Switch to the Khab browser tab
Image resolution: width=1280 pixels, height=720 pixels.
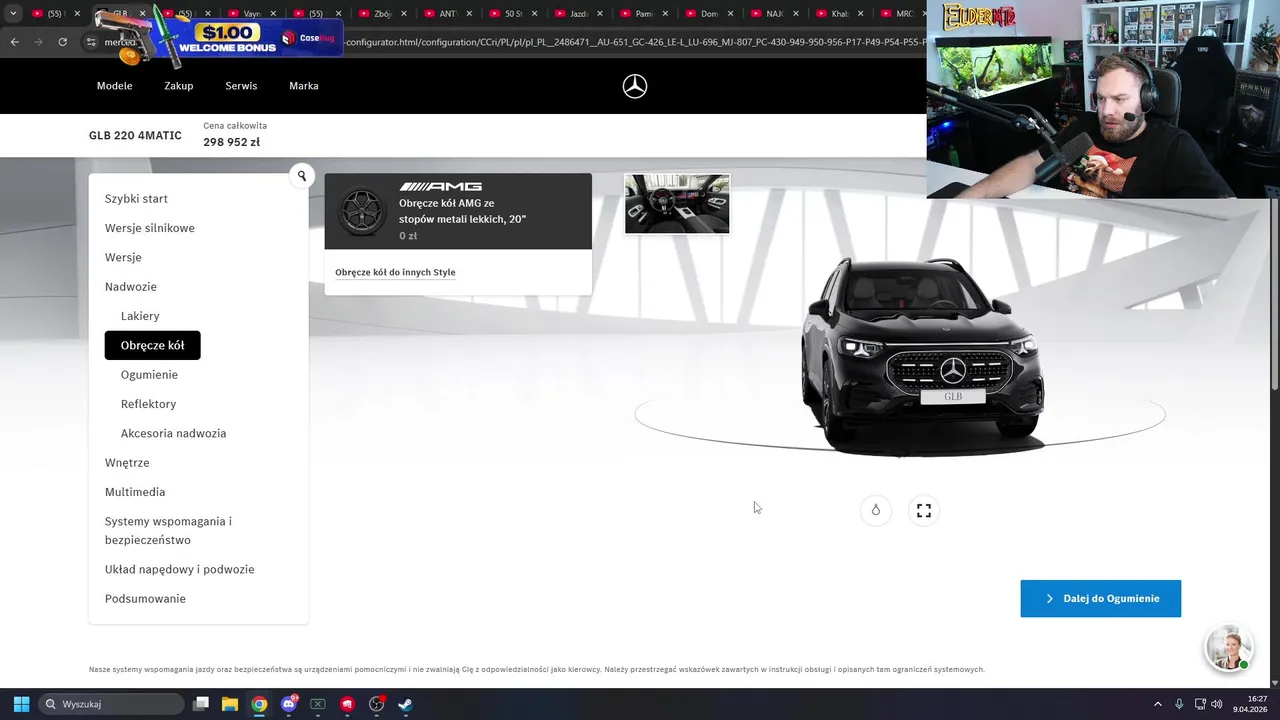pos(839,14)
